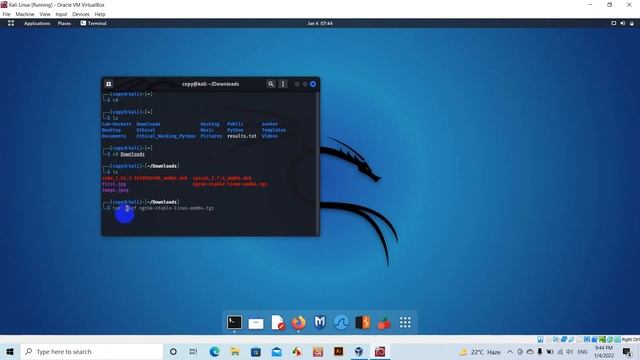Open the Places menu in the Kali top bar
Image resolution: width=640 pixels, height=360 pixels.
tap(64, 23)
